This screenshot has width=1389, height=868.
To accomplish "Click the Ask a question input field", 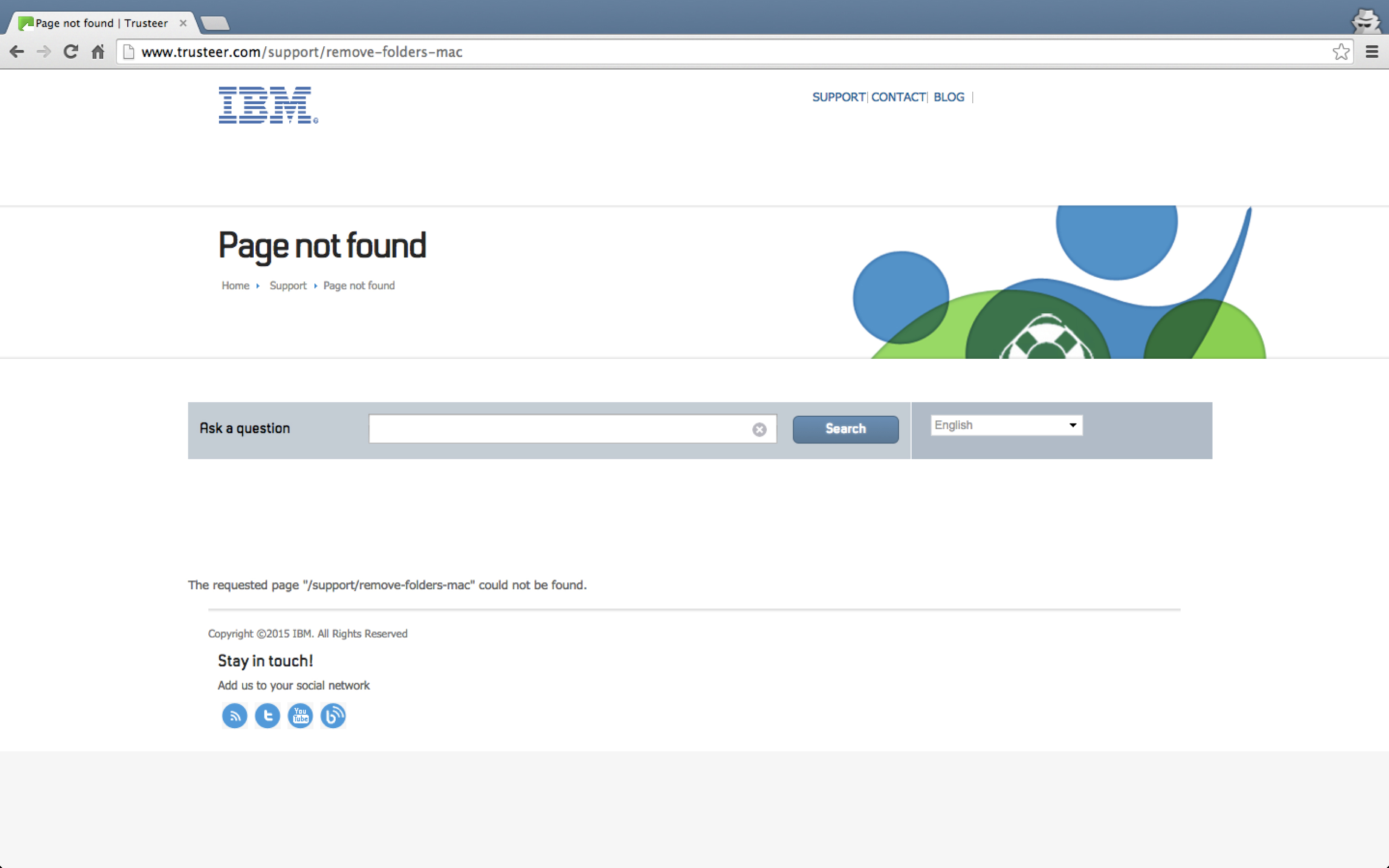I will click(x=560, y=429).
